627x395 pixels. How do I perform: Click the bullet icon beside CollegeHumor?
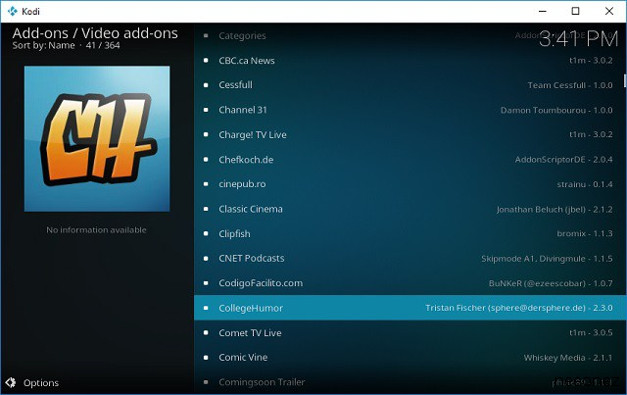click(206, 308)
